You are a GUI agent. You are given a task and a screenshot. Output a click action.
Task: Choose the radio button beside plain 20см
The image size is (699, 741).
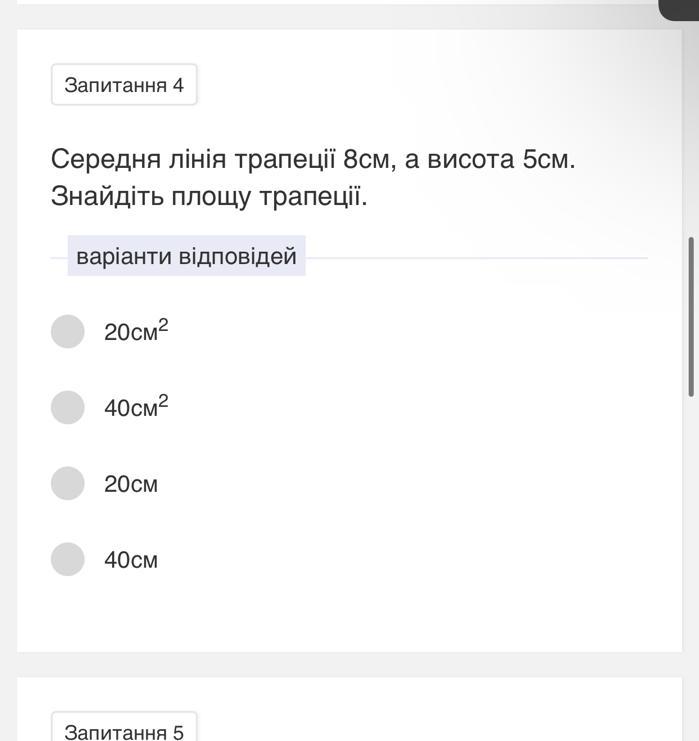tap(68, 483)
